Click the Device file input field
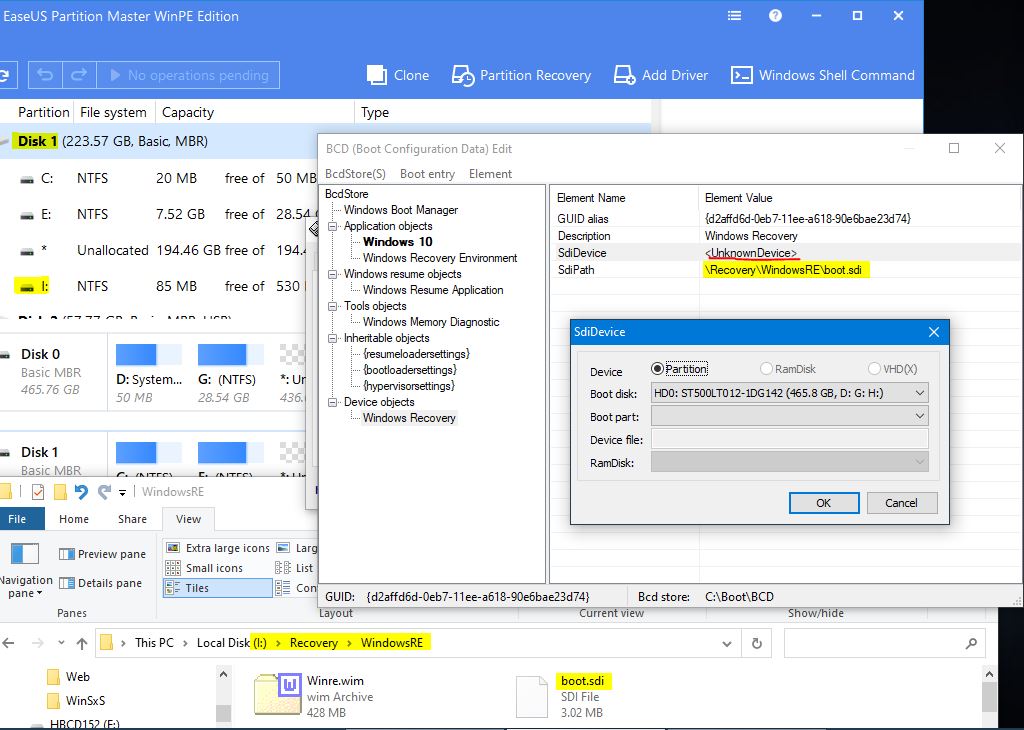The height and width of the screenshot is (730, 1024). (x=789, y=439)
